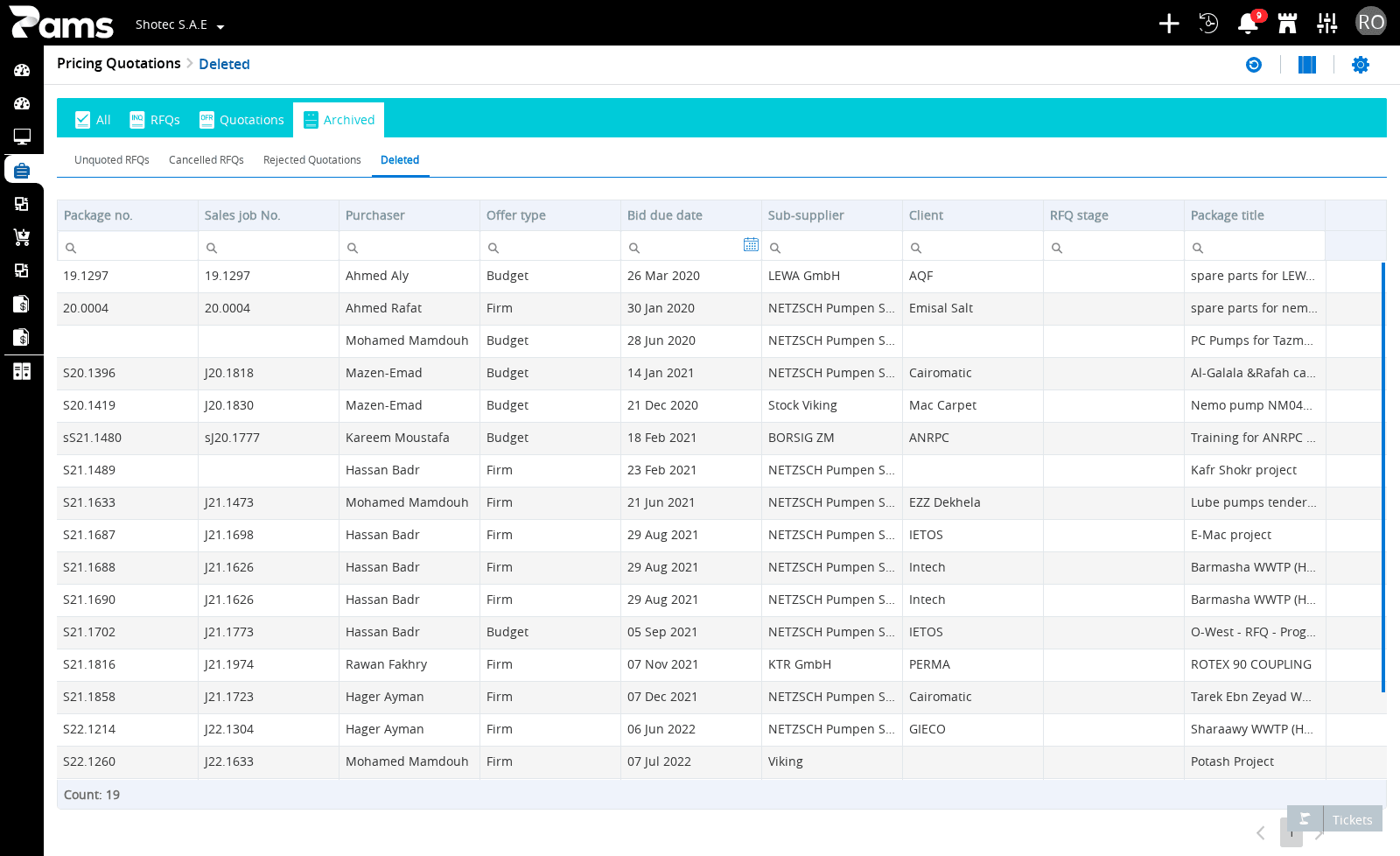Image resolution: width=1400 pixels, height=856 pixels.
Task: Switch to the Quotations tab
Action: pos(241,120)
